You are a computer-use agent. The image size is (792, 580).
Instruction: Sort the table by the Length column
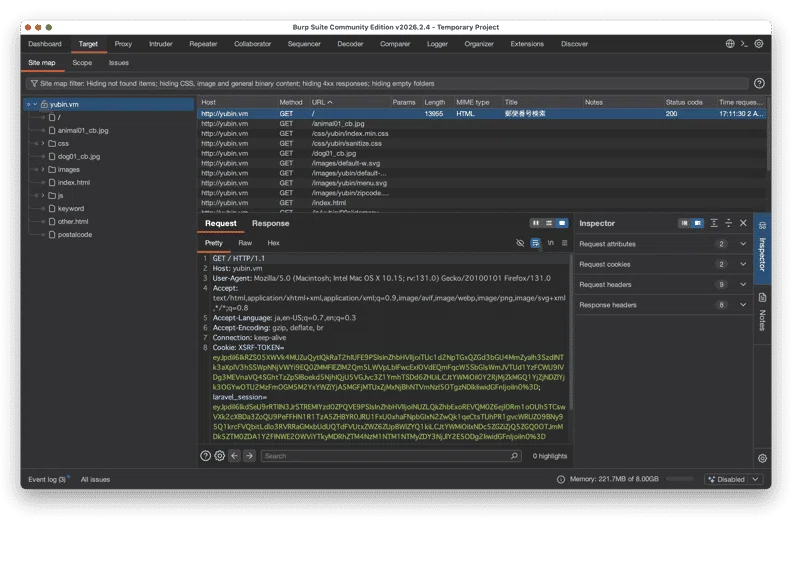pyautogui.click(x=437, y=102)
